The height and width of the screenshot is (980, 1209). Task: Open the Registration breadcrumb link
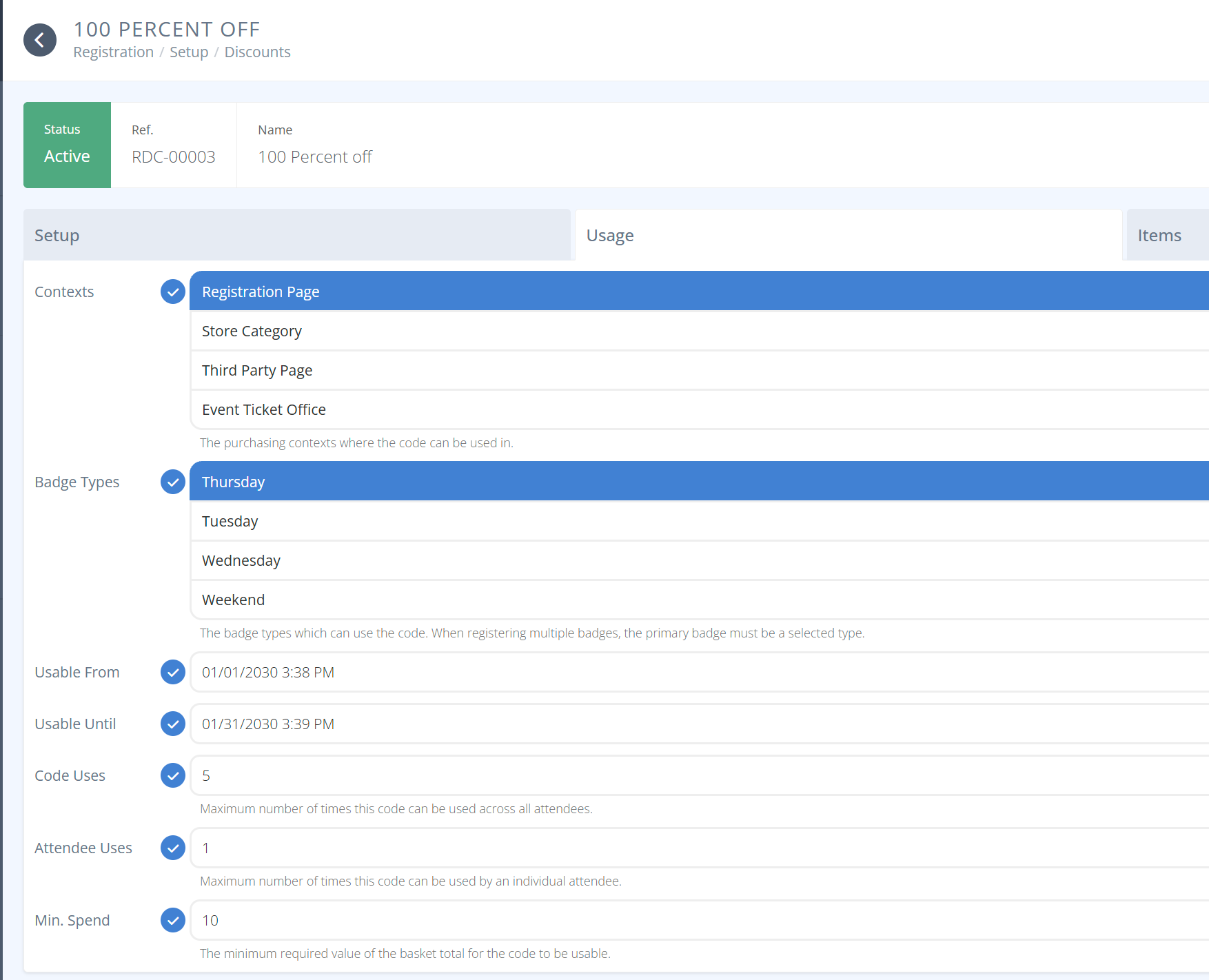click(113, 52)
